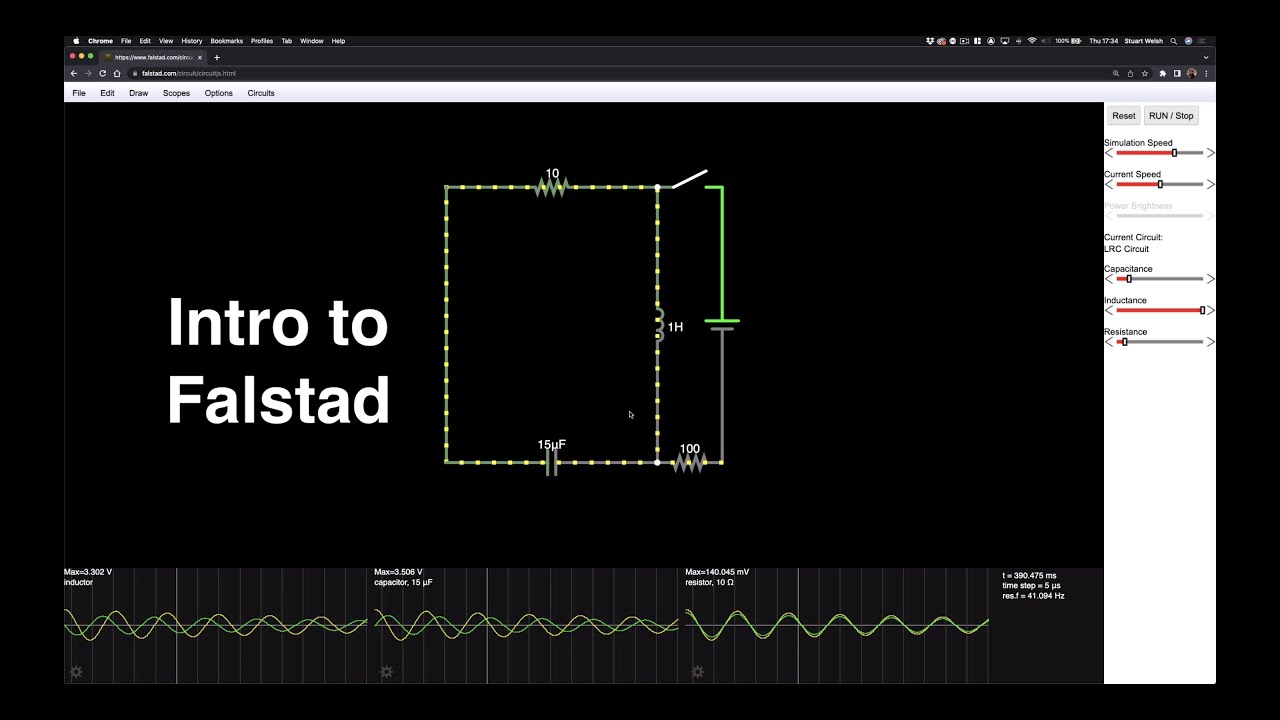
Task: Toggle the Chrome side panel icon
Action: pos(1177,73)
